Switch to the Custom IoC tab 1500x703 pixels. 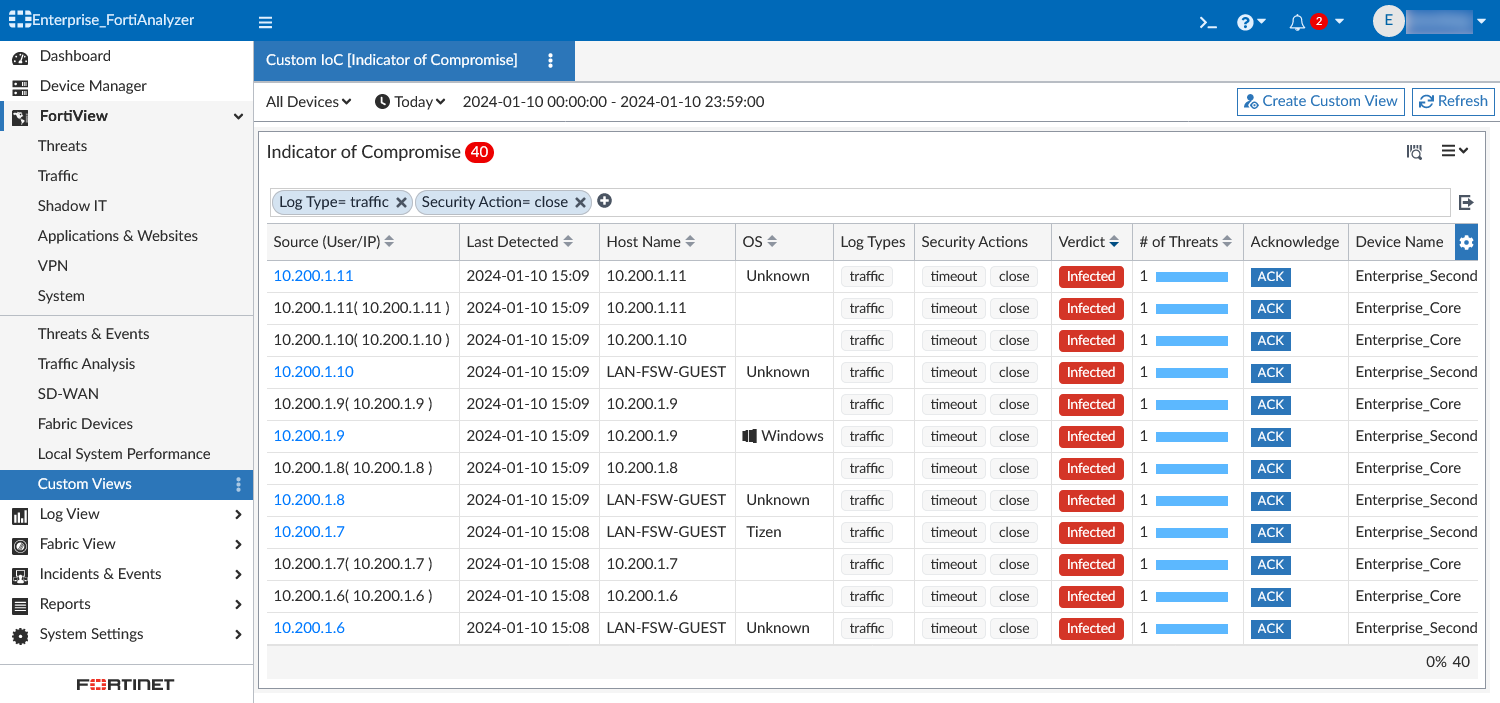(390, 61)
